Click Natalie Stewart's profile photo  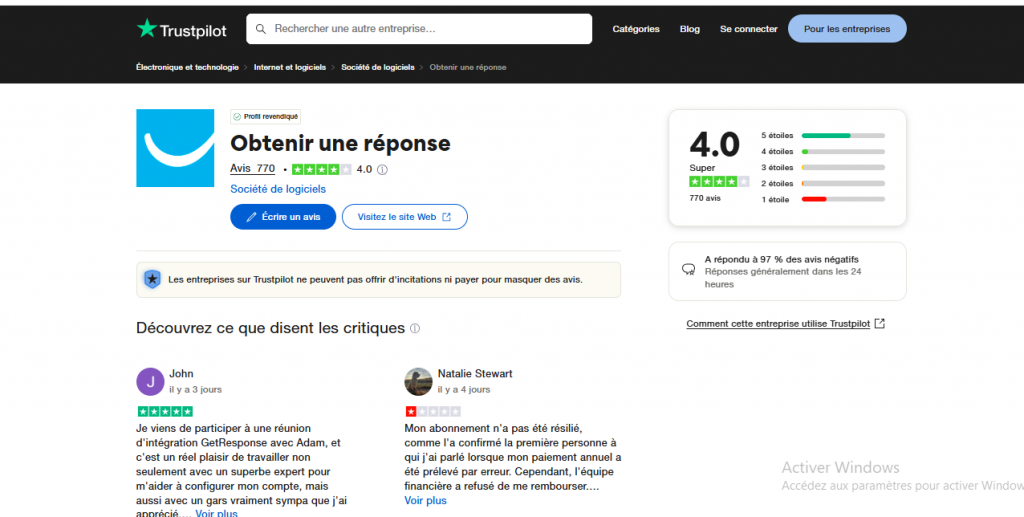418,381
